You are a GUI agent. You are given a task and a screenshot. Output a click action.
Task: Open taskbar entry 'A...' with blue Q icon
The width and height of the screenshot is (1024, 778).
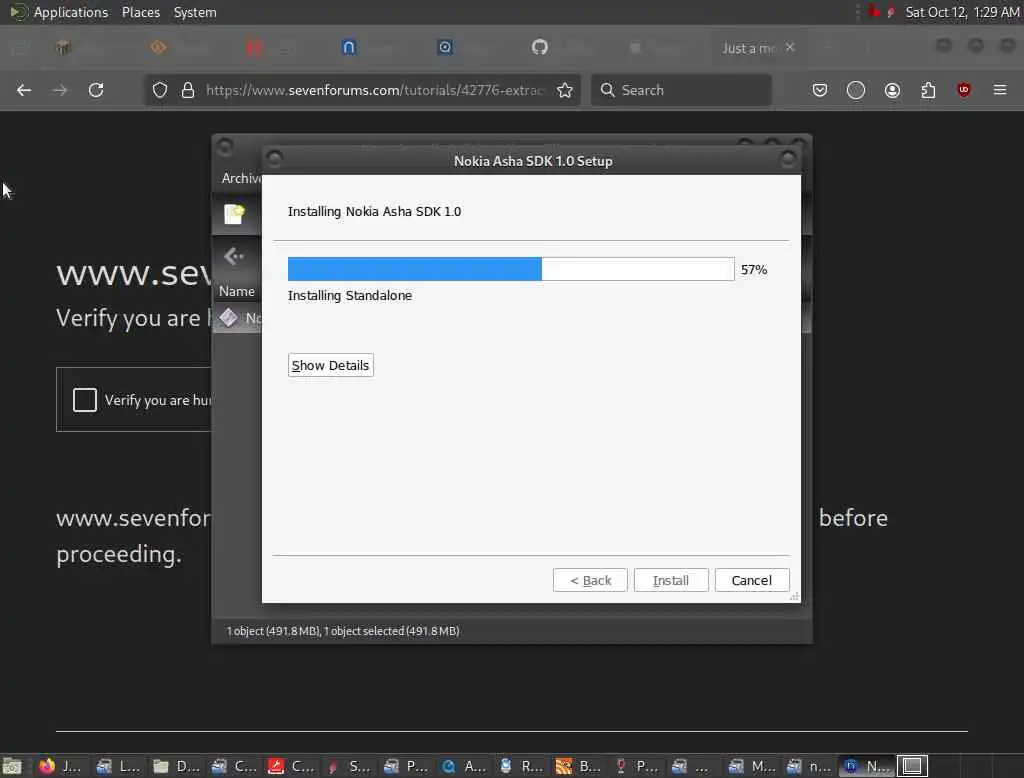pos(463,766)
